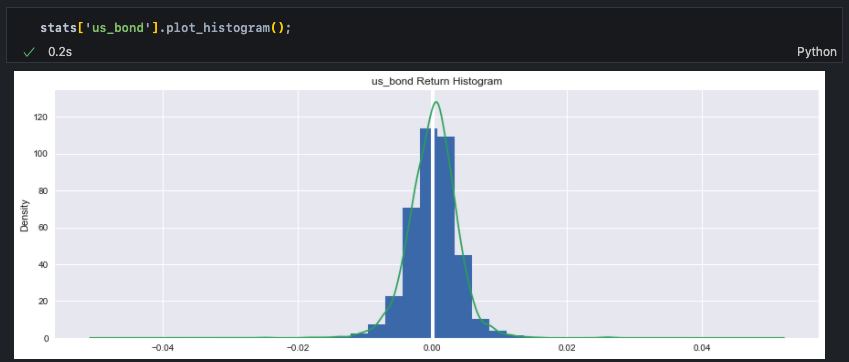Open the Python language mode selector
This screenshot has width=849, height=362.
click(817, 52)
